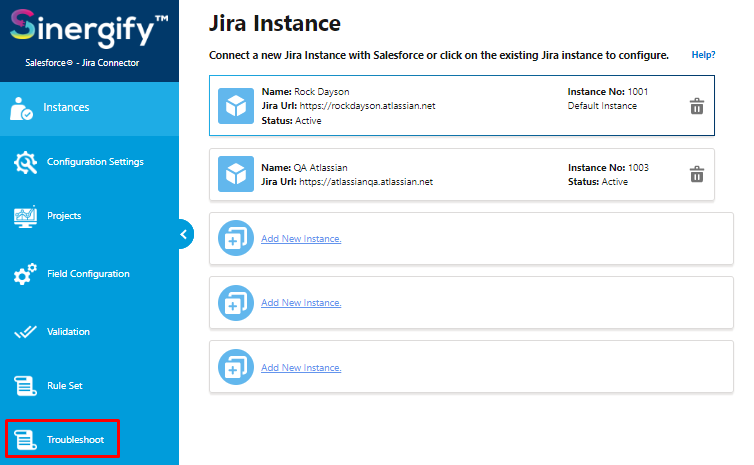Click the Configuration Settings gear-wrench icon

(x=25, y=163)
